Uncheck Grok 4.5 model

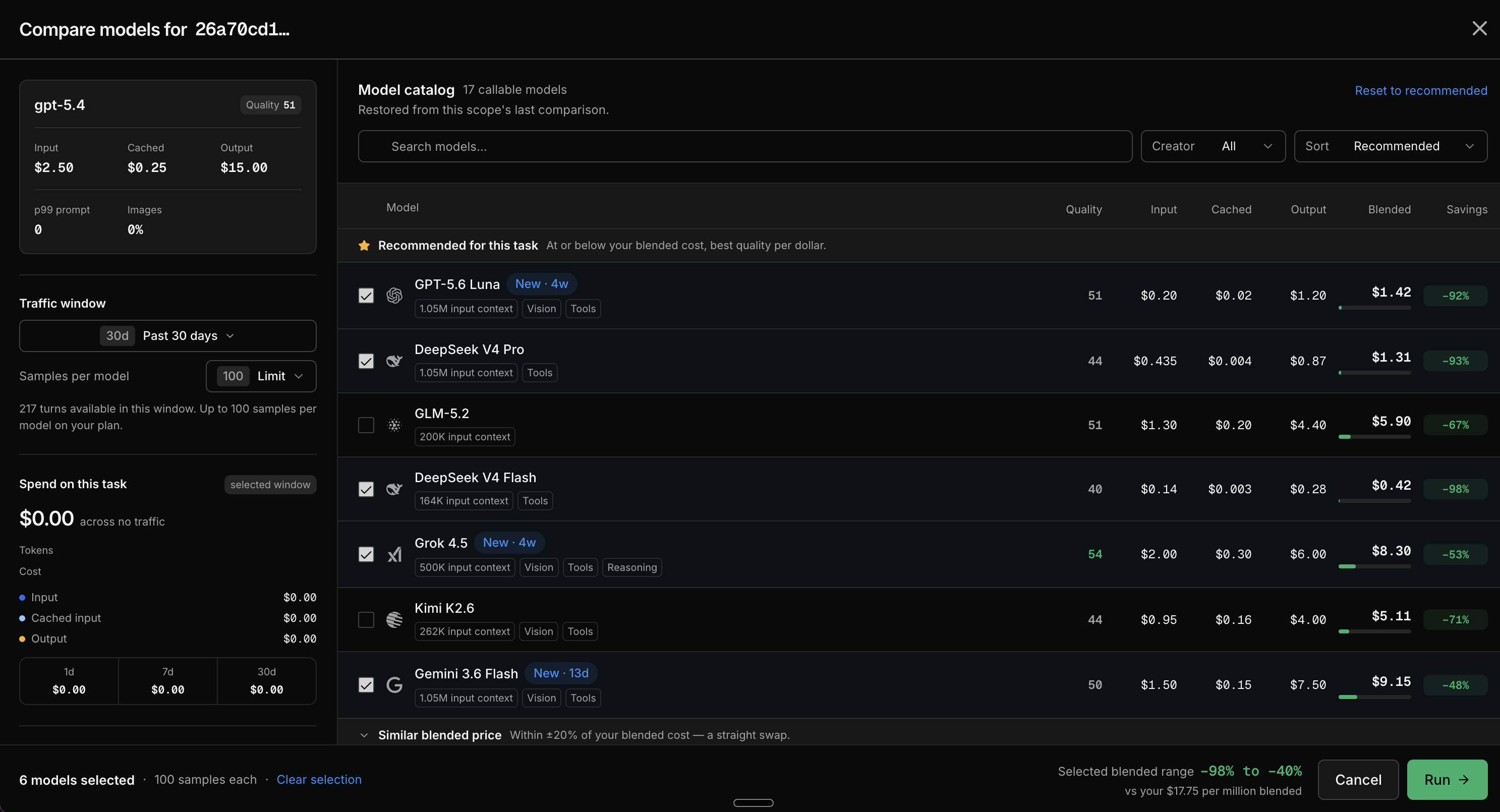pos(366,554)
